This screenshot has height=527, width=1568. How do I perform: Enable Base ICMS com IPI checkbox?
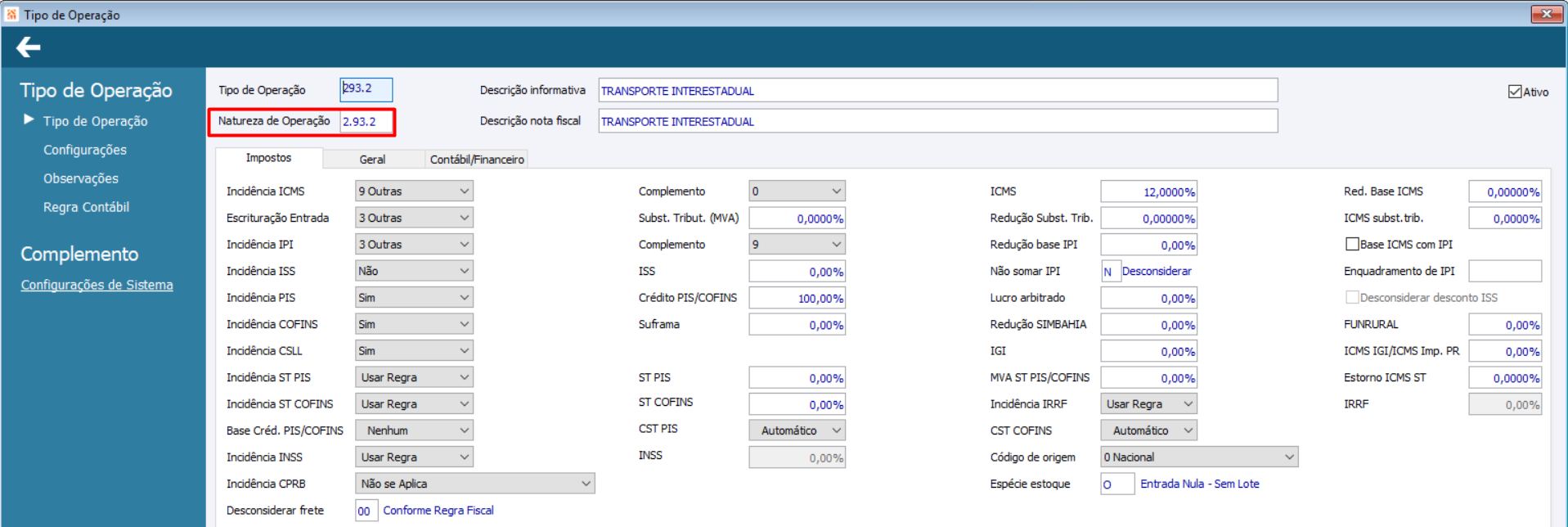click(1352, 244)
